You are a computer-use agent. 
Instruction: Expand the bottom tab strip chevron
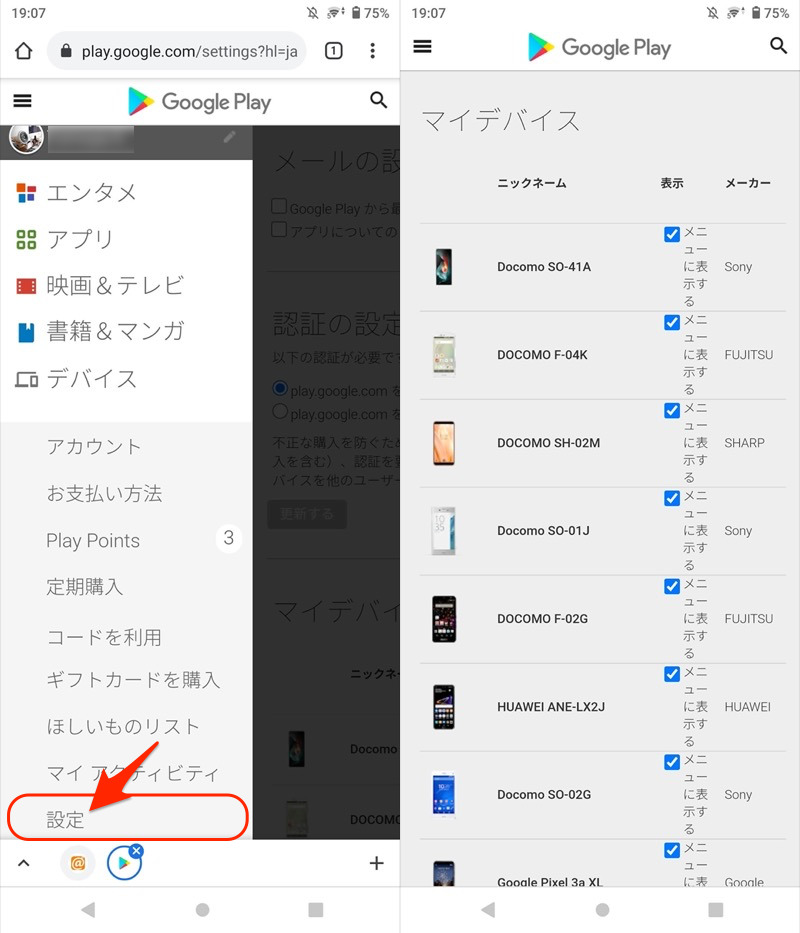click(24, 863)
